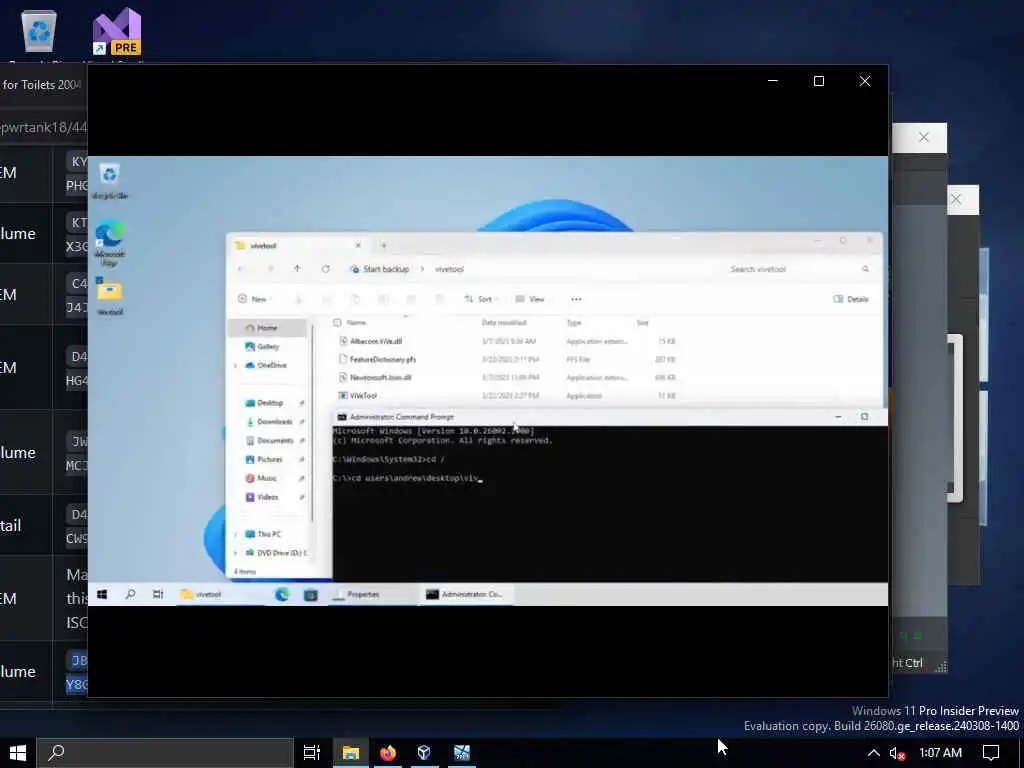The width and height of the screenshot is (1024, 768).
Task: Click the vivetool breadcrumb in the address bar
Action: pos(449,269)
